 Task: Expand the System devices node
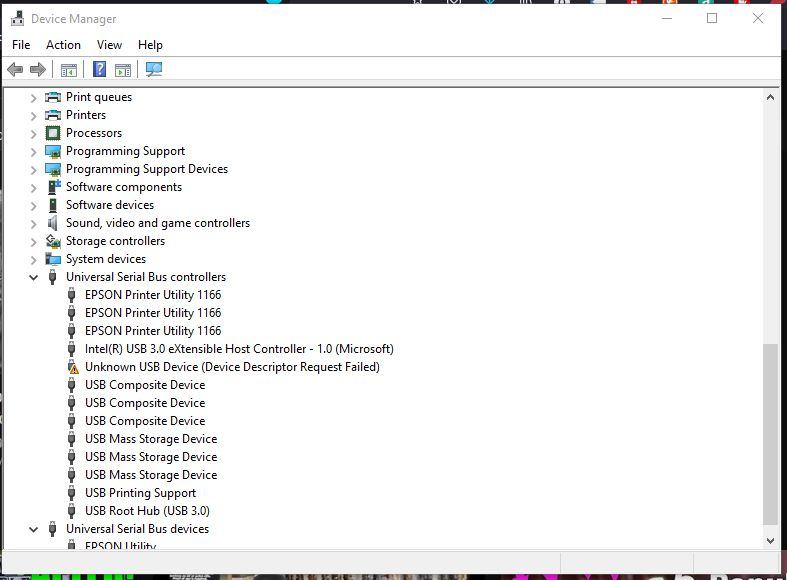coord(34,260)
